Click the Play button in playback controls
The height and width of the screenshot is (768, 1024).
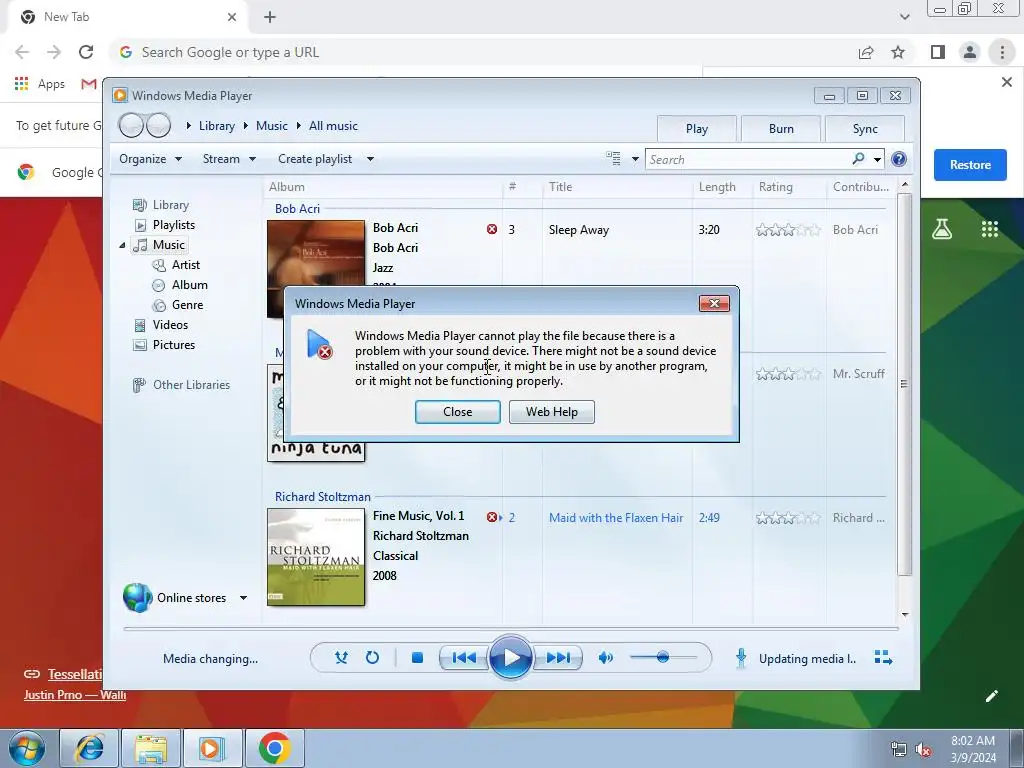510,658
